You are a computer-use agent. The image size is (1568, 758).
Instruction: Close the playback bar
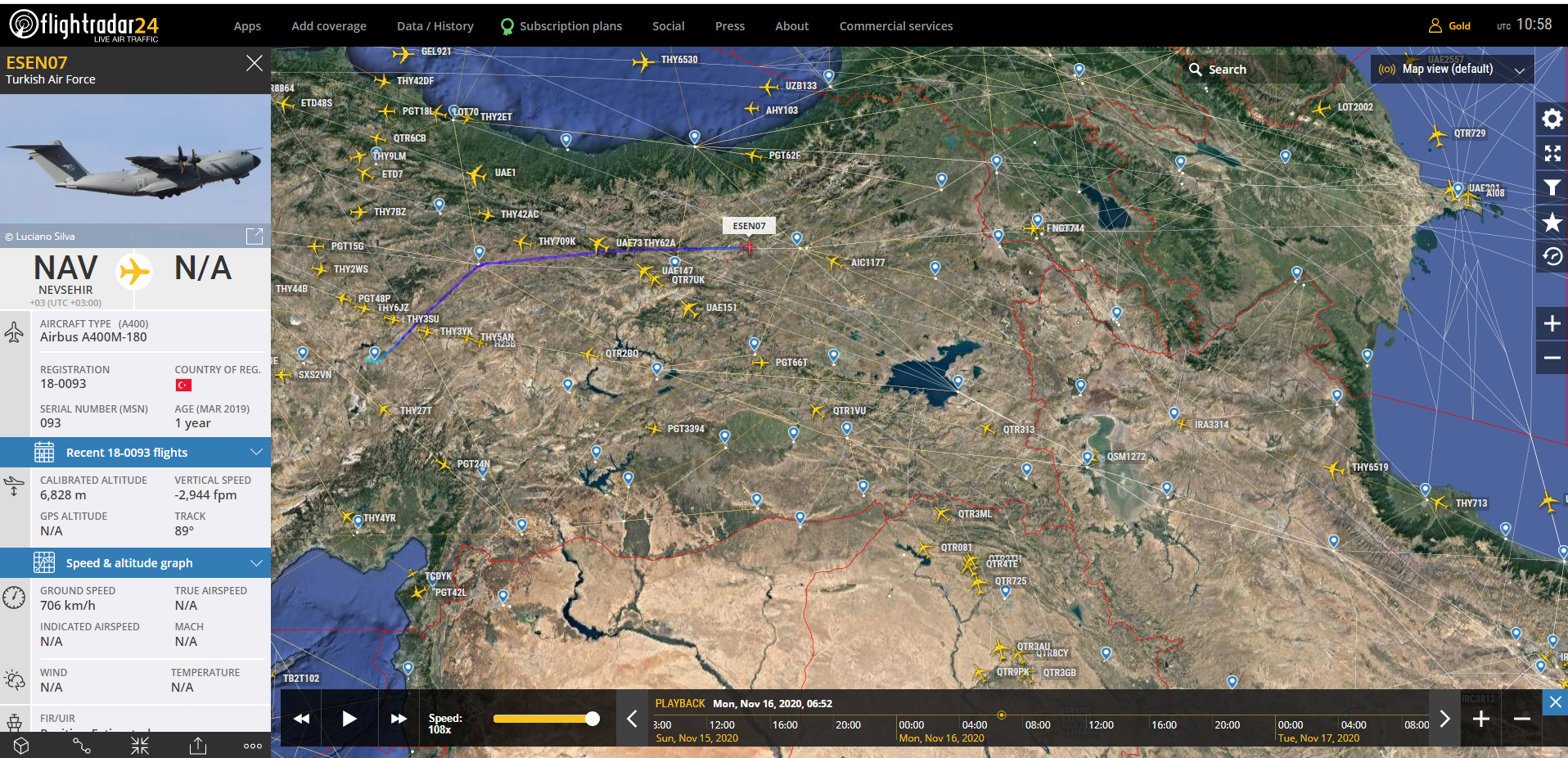(1555, 702)
